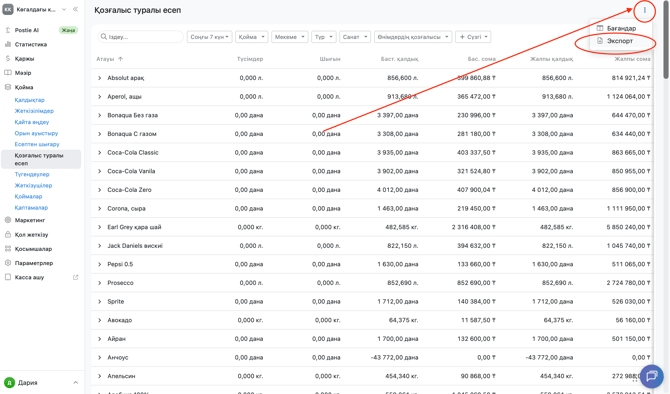
Task: Click the Статистика chart icon
Action: [x=8, y=44]
